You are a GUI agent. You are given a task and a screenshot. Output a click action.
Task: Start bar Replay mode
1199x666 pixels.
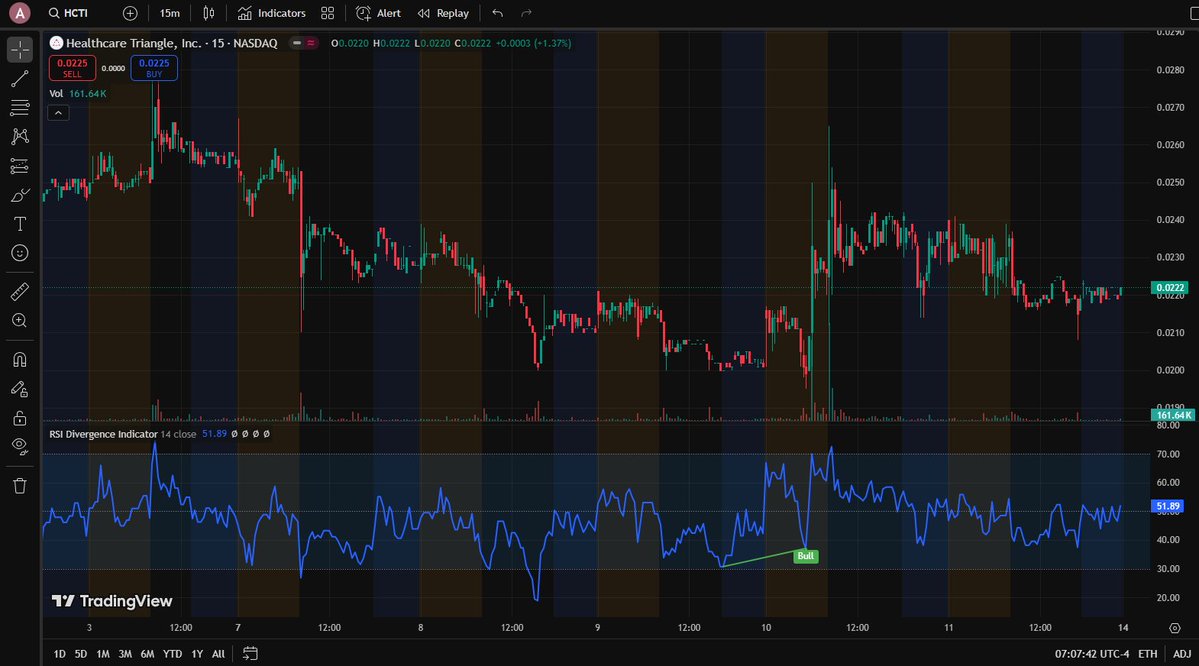point(444,13)
